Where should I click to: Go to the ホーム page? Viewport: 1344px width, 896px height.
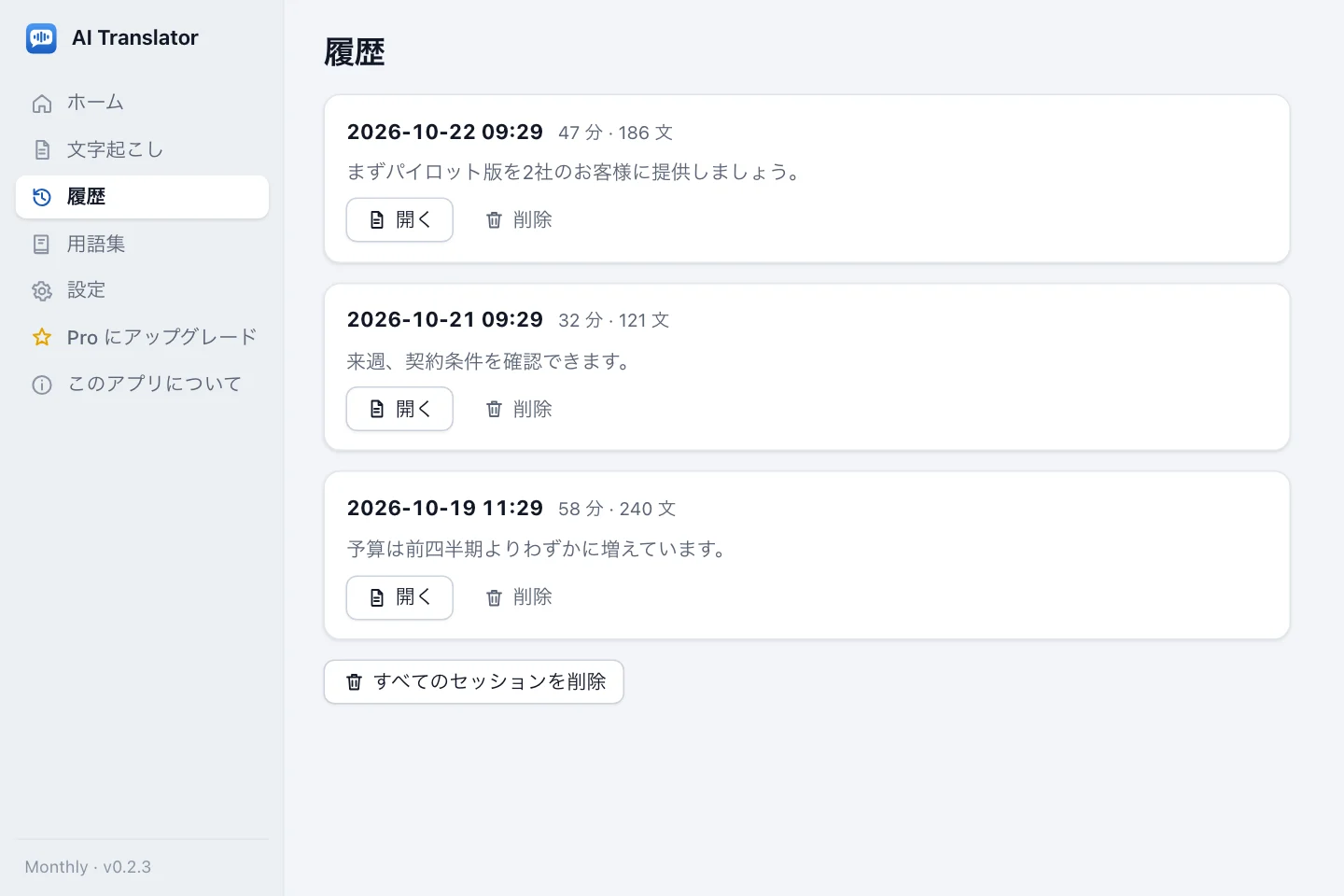pyautogui.click(x=142, y=103)
